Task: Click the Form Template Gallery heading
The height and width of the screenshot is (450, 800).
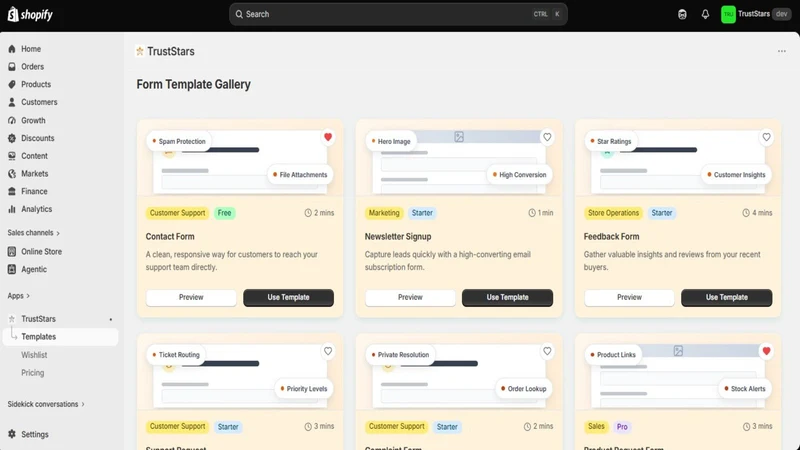Action: pos(193,84)
